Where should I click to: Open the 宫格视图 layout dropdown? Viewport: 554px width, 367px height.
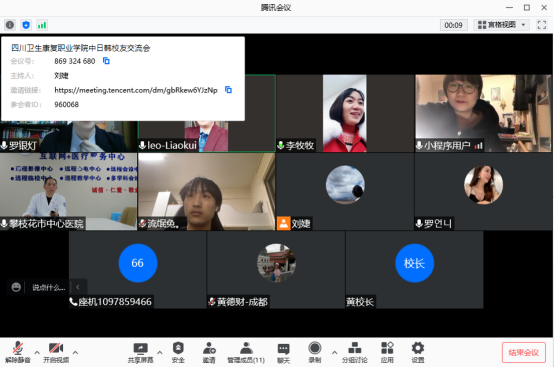tap(501, 25)
